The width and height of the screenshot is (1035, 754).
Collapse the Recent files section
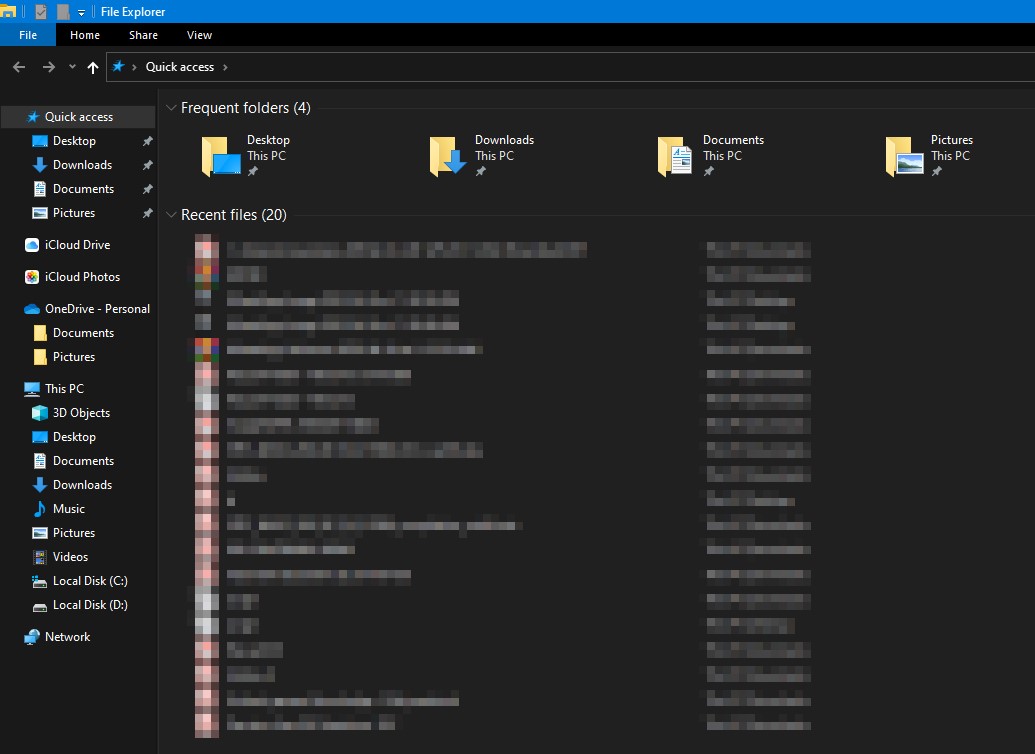(171, 214)
